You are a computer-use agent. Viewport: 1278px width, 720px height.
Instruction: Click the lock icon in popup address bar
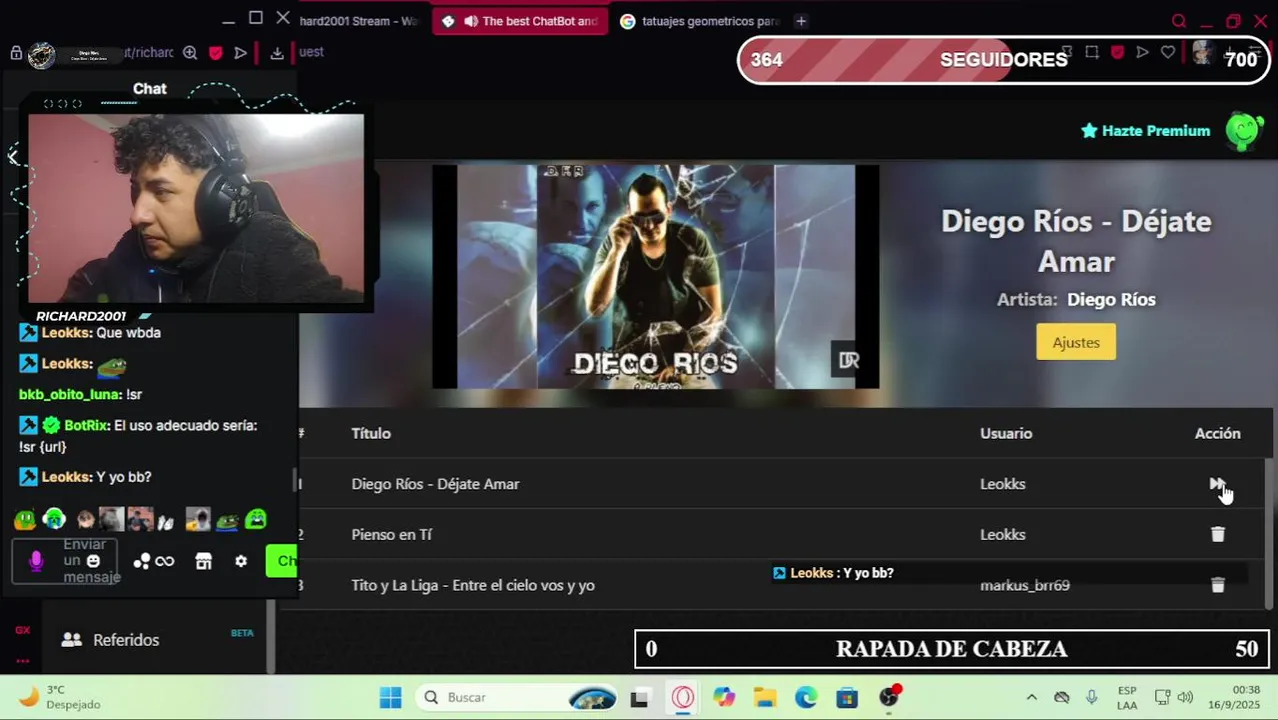[16, 53]
